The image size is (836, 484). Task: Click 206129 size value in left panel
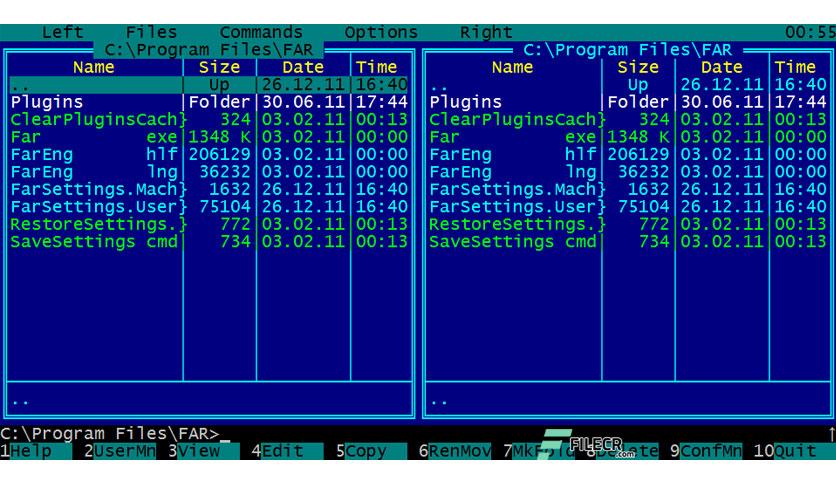coord(219,155)
